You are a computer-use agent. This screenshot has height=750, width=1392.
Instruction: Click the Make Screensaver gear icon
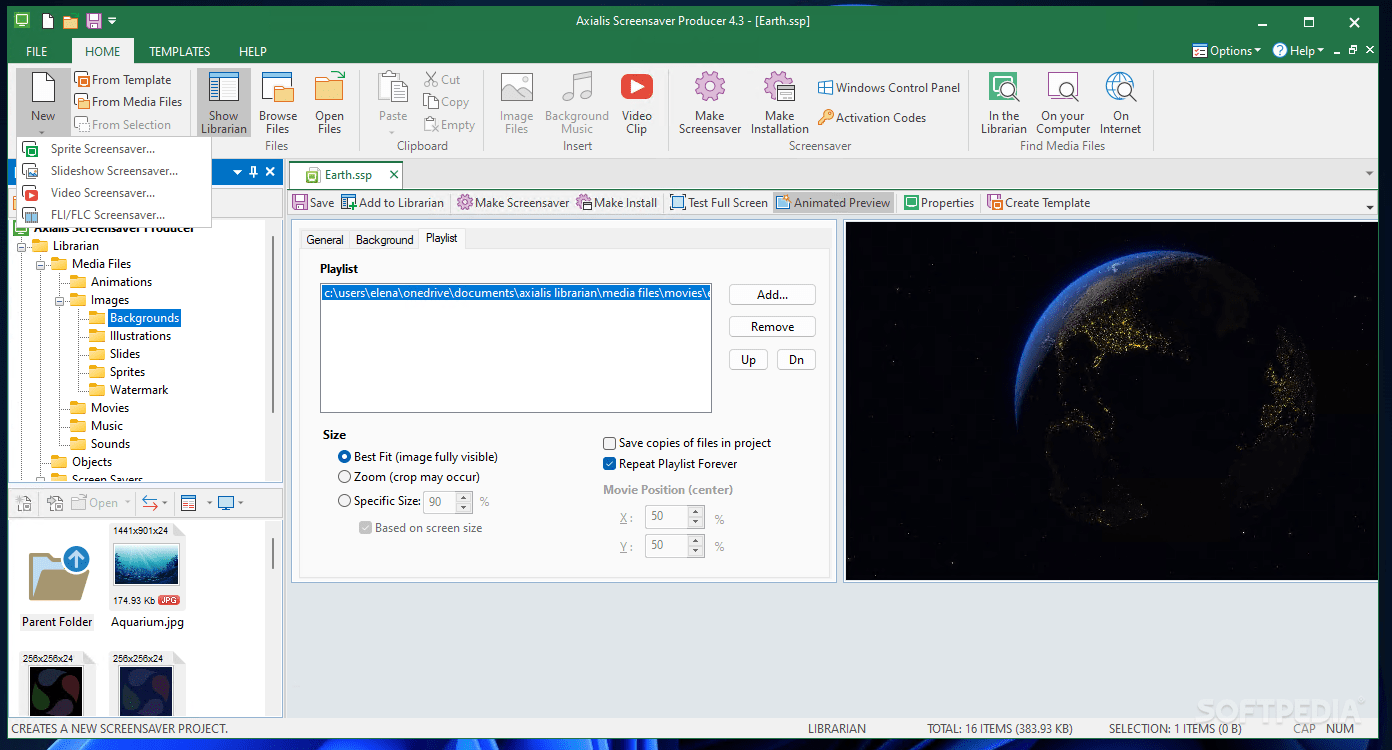coord(710,86)
